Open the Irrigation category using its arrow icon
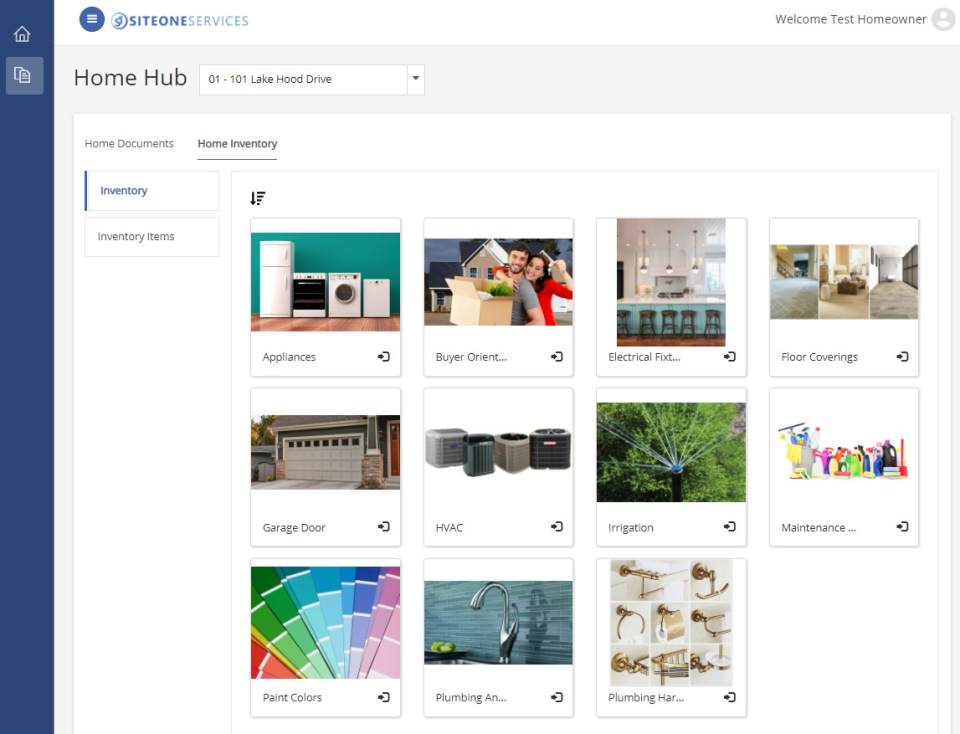The width and height of the screenshot is (960, 734). pos(729,527)
